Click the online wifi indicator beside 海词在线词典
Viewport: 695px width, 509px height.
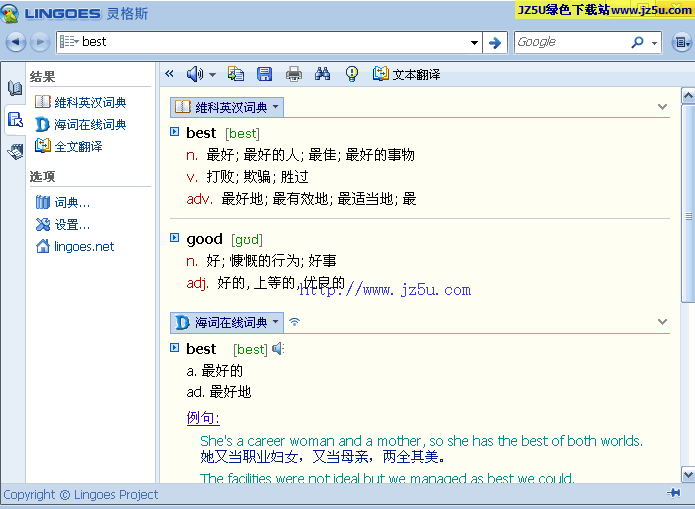tap(294, 321)
